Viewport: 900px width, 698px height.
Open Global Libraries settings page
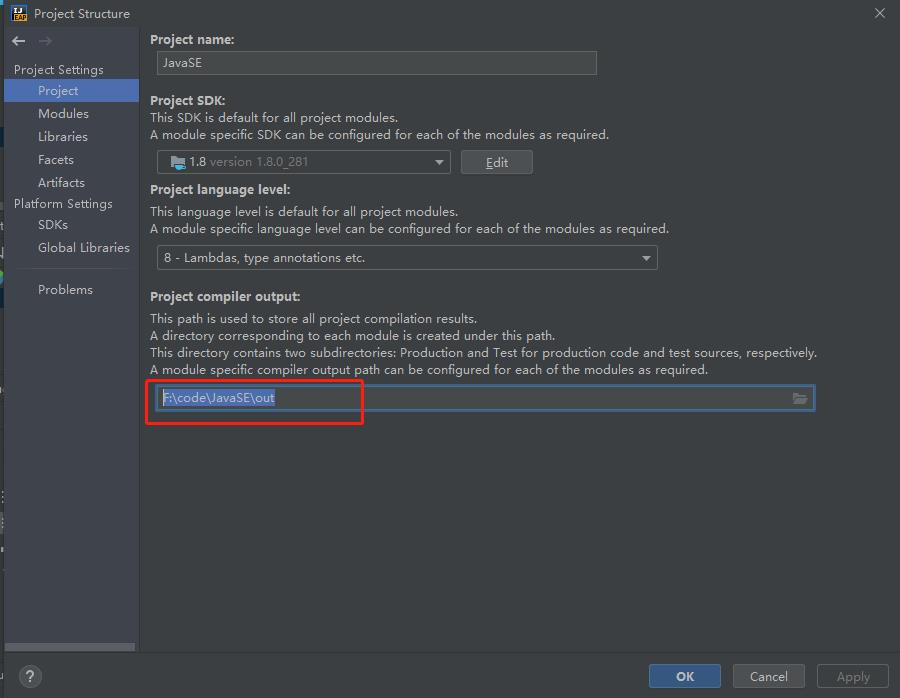click(84, 247)
